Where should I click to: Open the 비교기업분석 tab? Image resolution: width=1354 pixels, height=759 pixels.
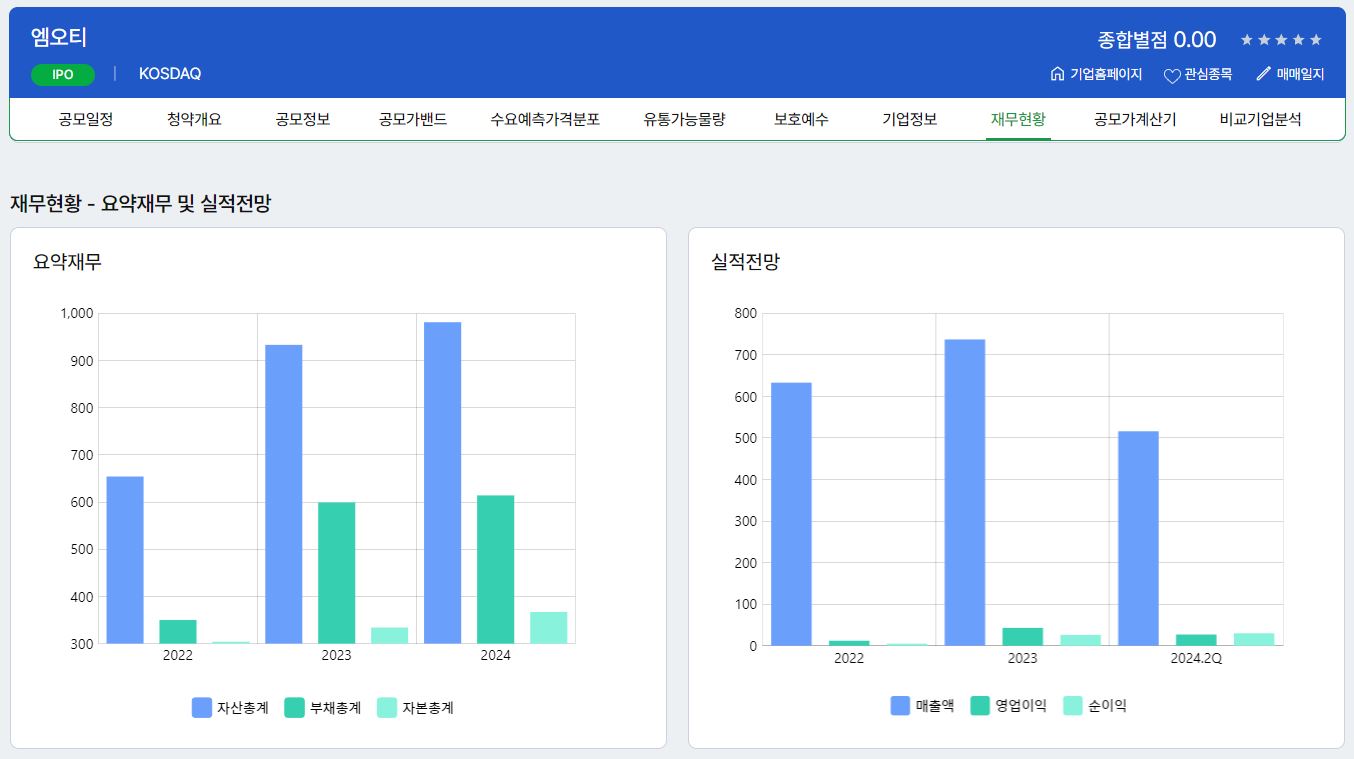(1260, 120)
